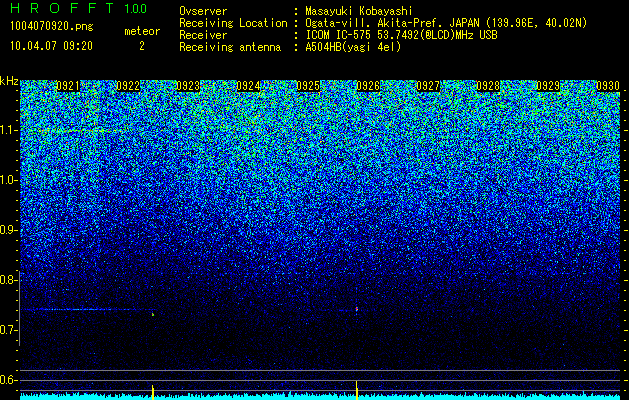Click the cyan signal power strip at bottom
Viewport: 629px width, 400px height.
320,396
